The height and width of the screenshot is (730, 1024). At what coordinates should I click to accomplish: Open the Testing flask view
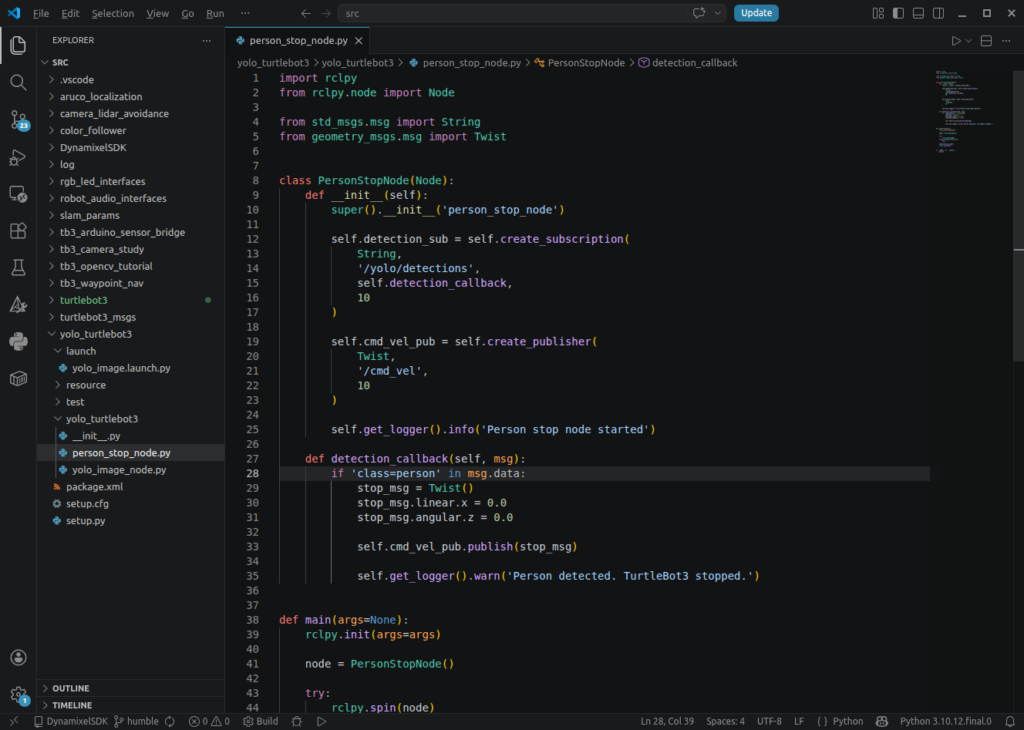click(18, 267)
